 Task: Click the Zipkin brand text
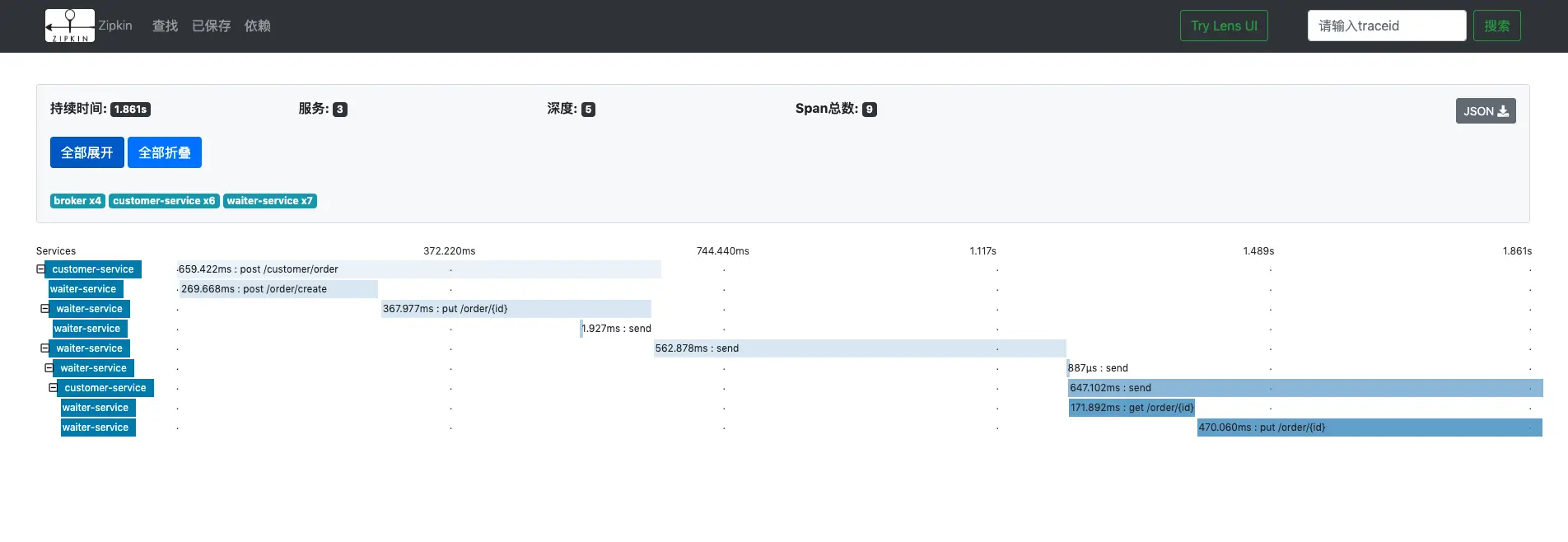pos(115,26)
